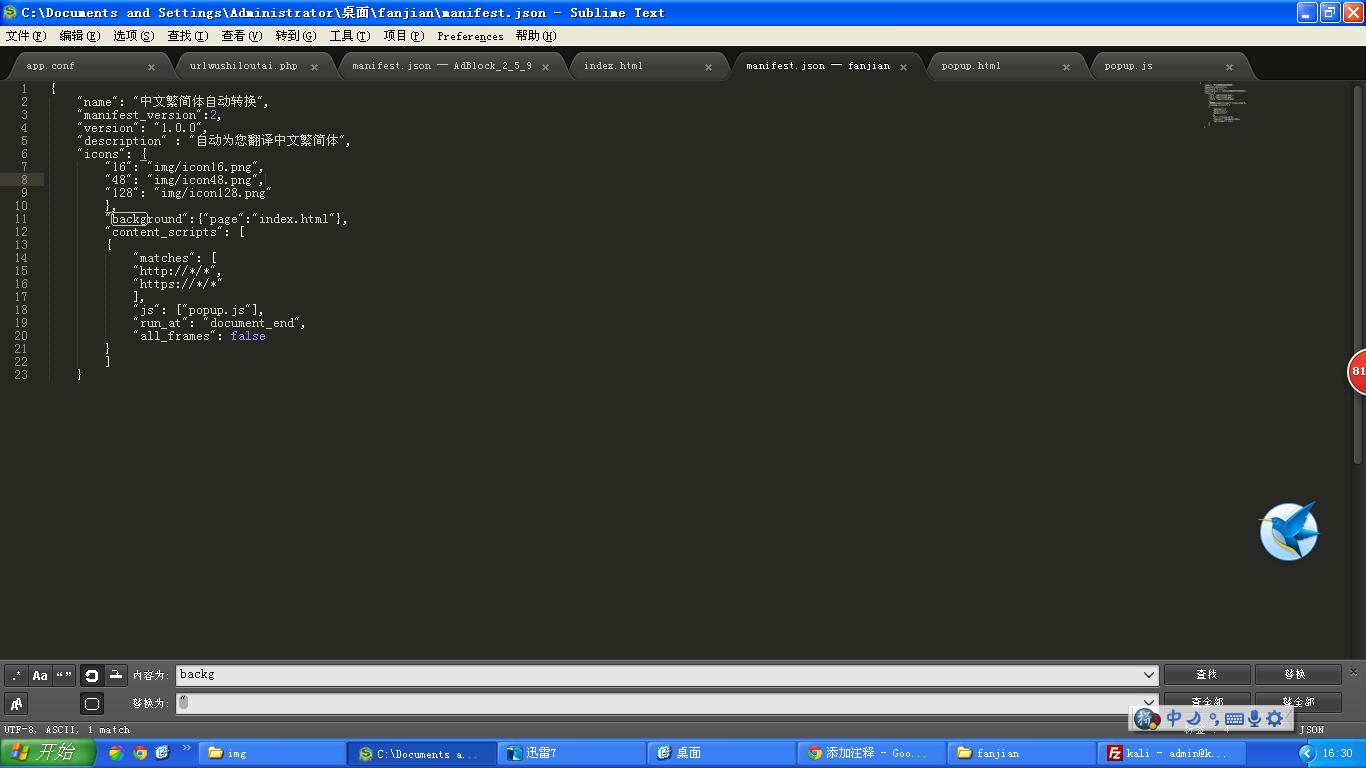
Task: Open the fanjian folder taskbar window
Action: (x=1019, y=753)
